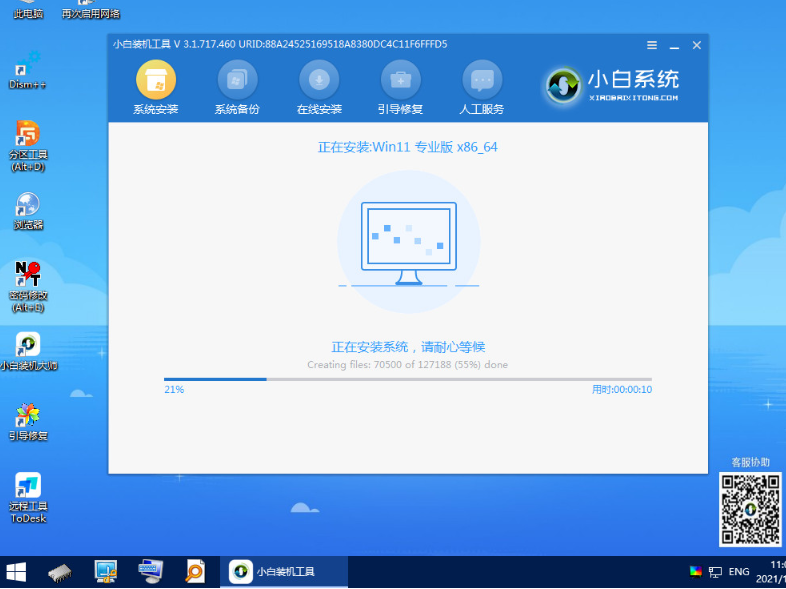Open the hamburger menu in title bar
Viewport: 786px width, 589px height.
point(652,46)
